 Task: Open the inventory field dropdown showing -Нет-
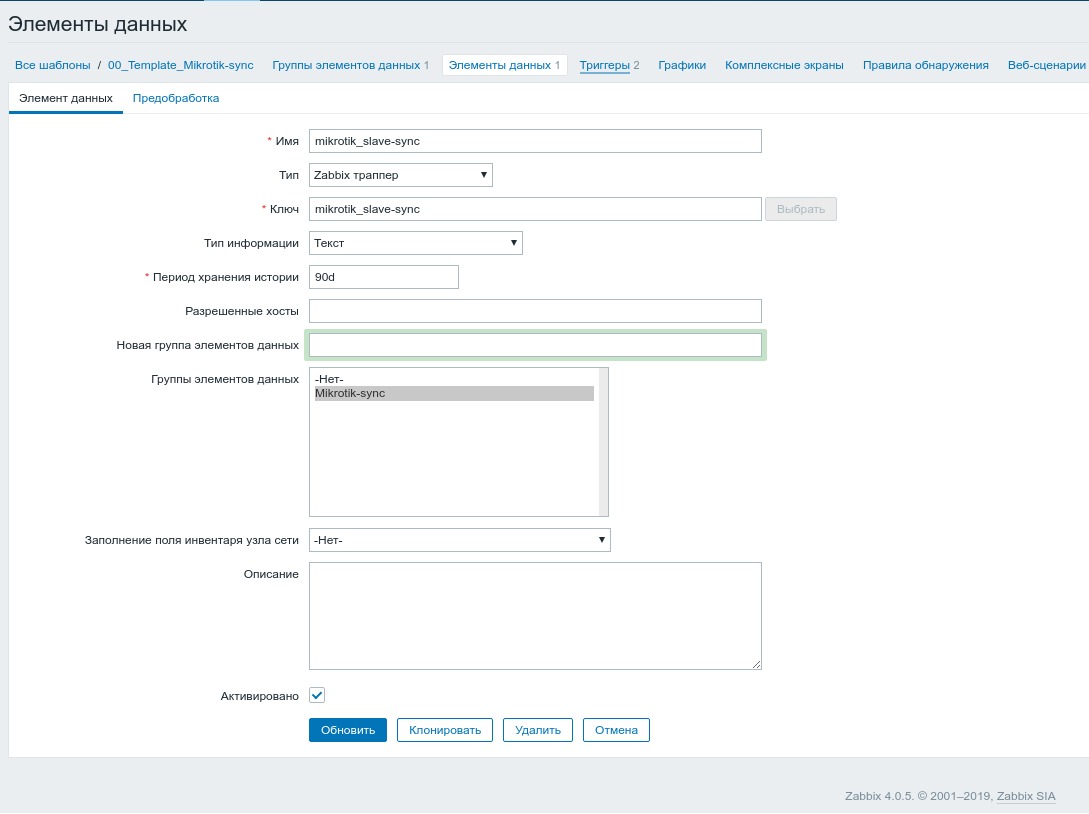click(x=460, y=540)
